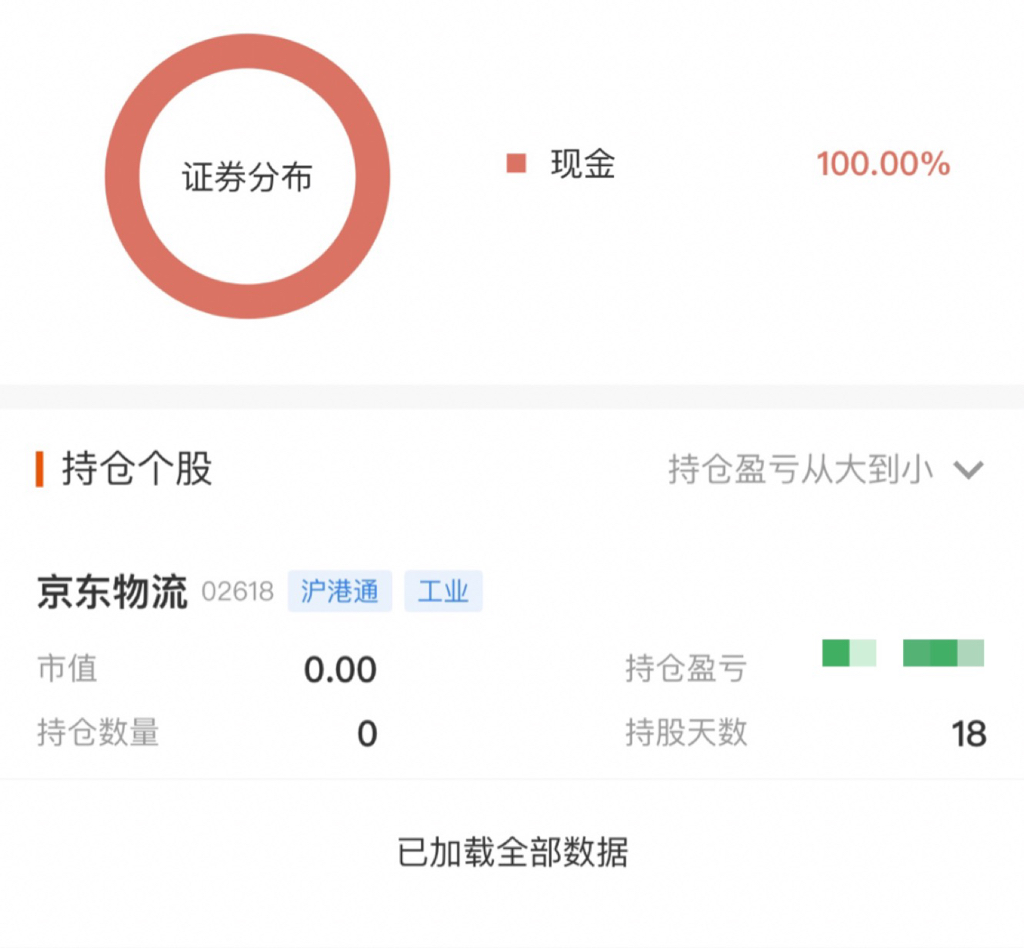Click the stock code 02618
Viewport: 1024px width, 948px height.
(x=237, y=592)
